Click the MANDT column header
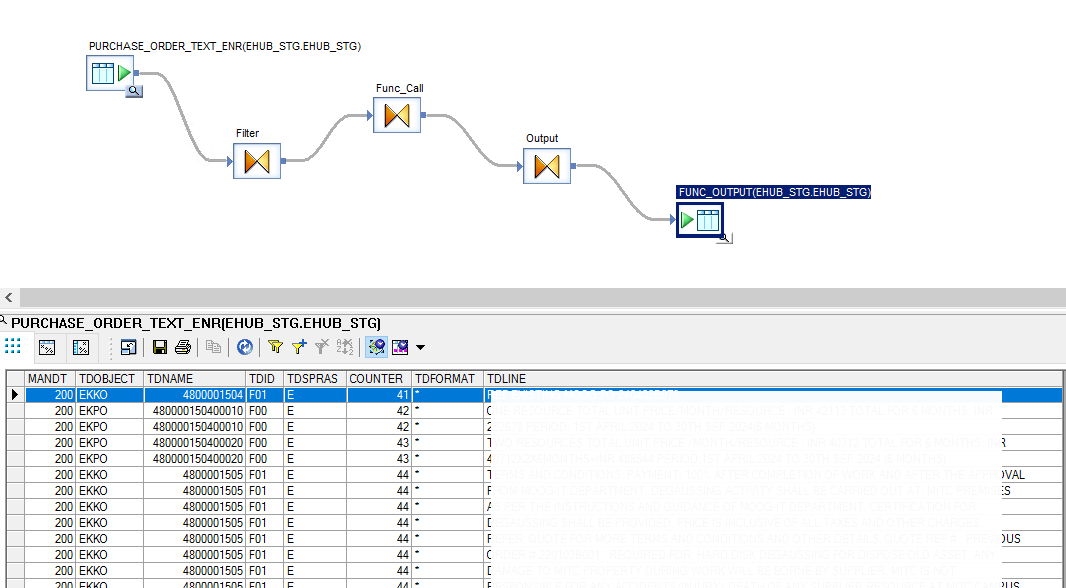 coord(50,379)
